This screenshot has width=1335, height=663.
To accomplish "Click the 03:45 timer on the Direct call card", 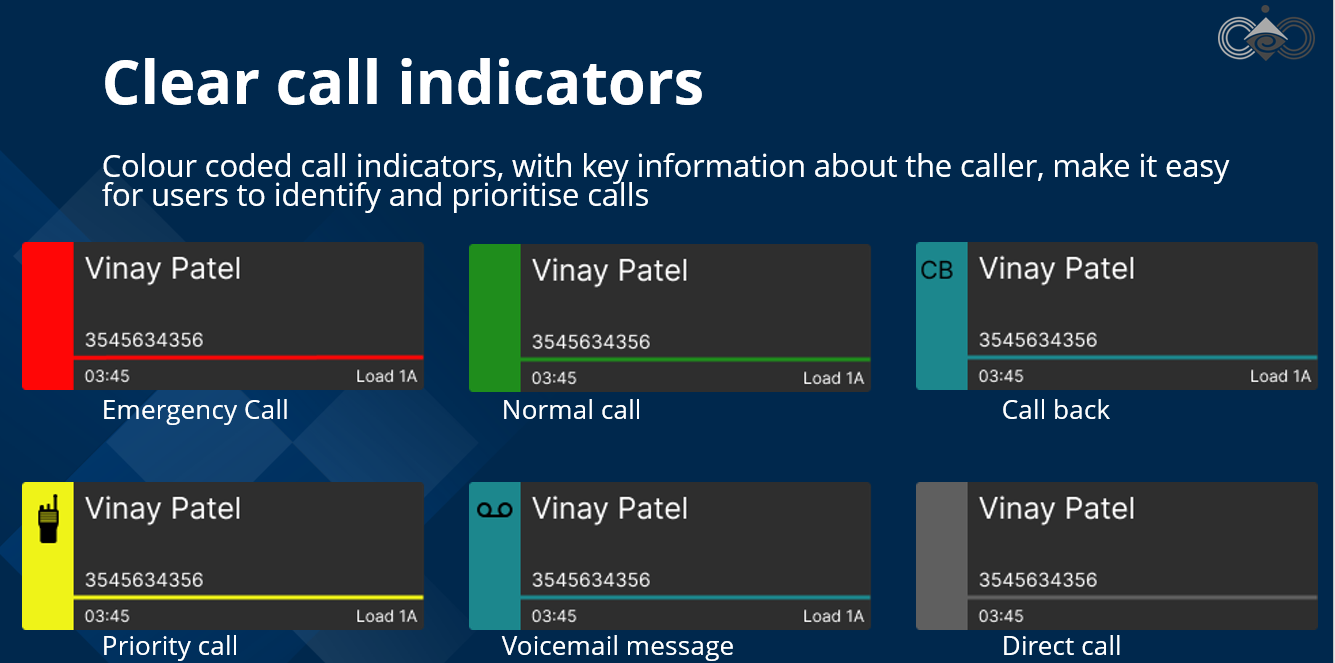I will [x=1001, y=616].
